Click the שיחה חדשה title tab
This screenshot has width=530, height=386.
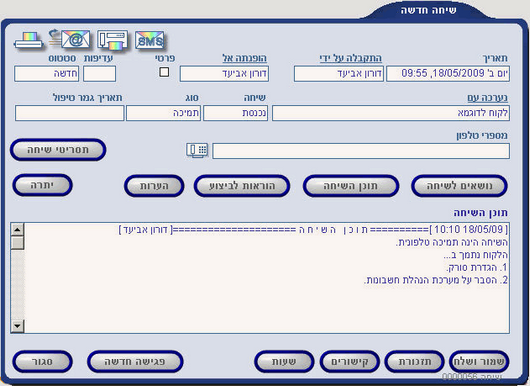pyautogui.click(x=429, y=10)
